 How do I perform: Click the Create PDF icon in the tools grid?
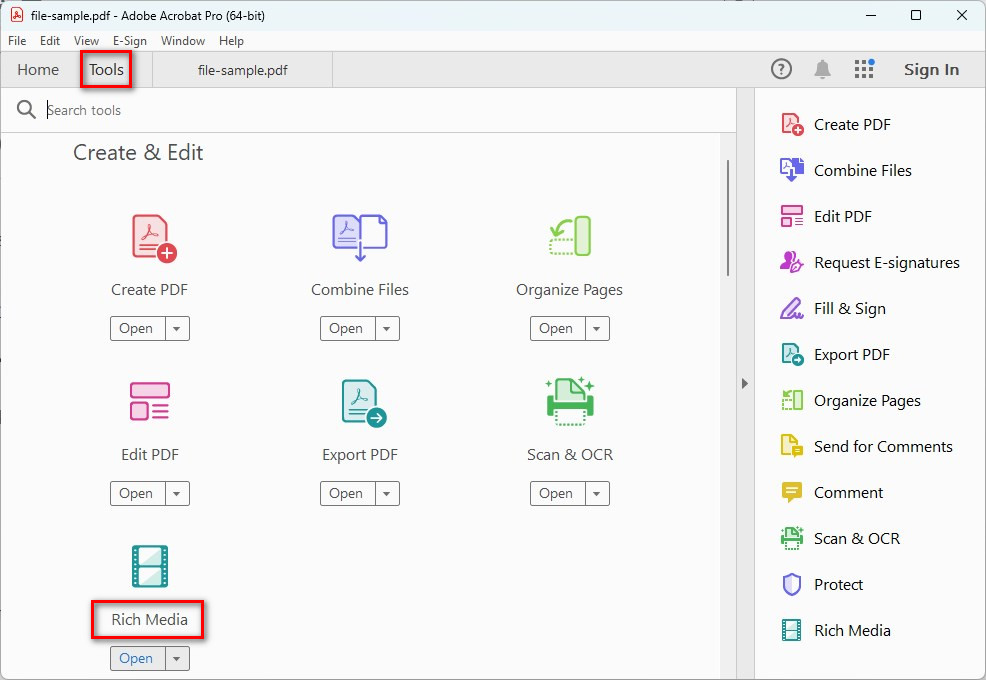point(153,238)
